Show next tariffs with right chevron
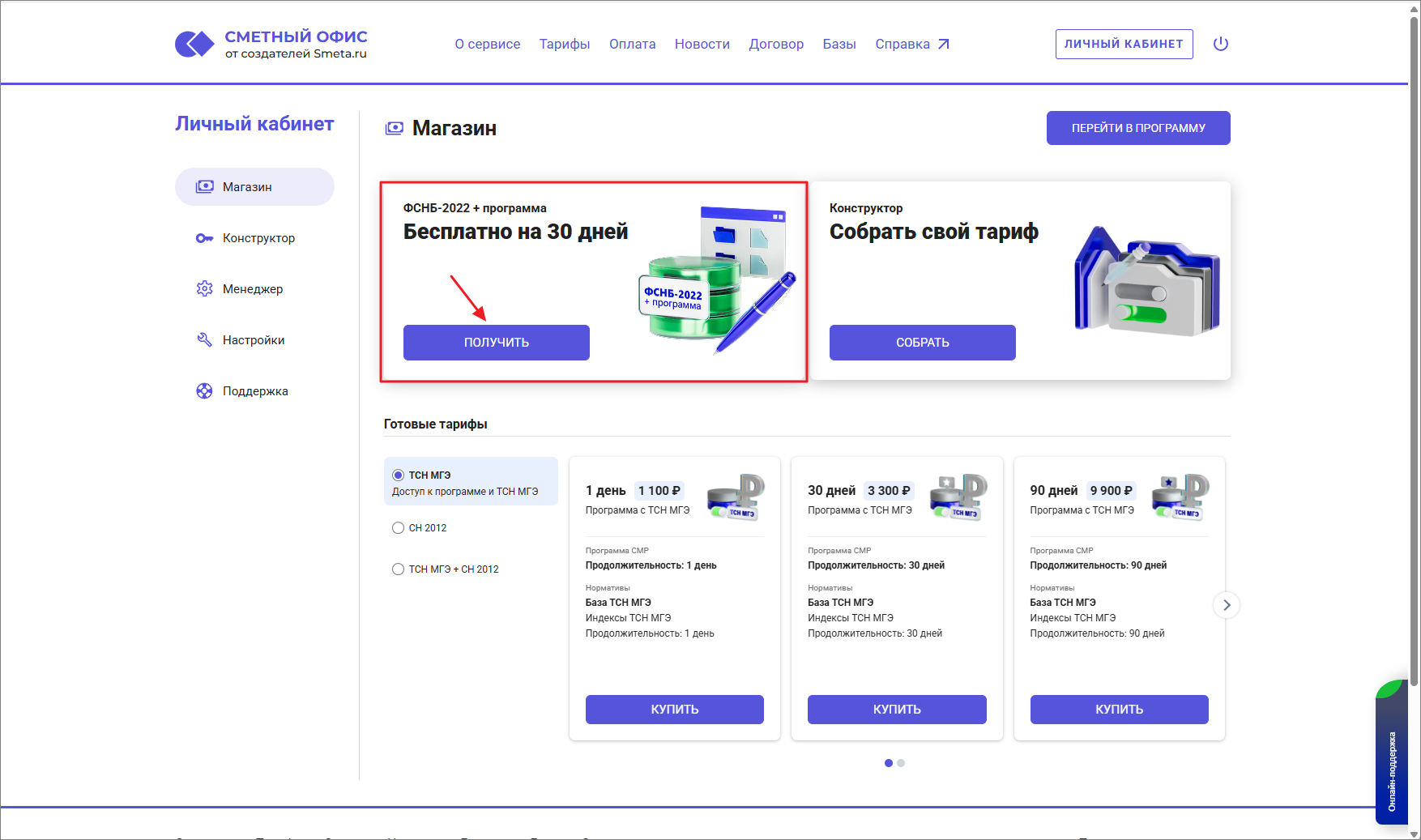1421x840 pixels. pos(1227,605)
